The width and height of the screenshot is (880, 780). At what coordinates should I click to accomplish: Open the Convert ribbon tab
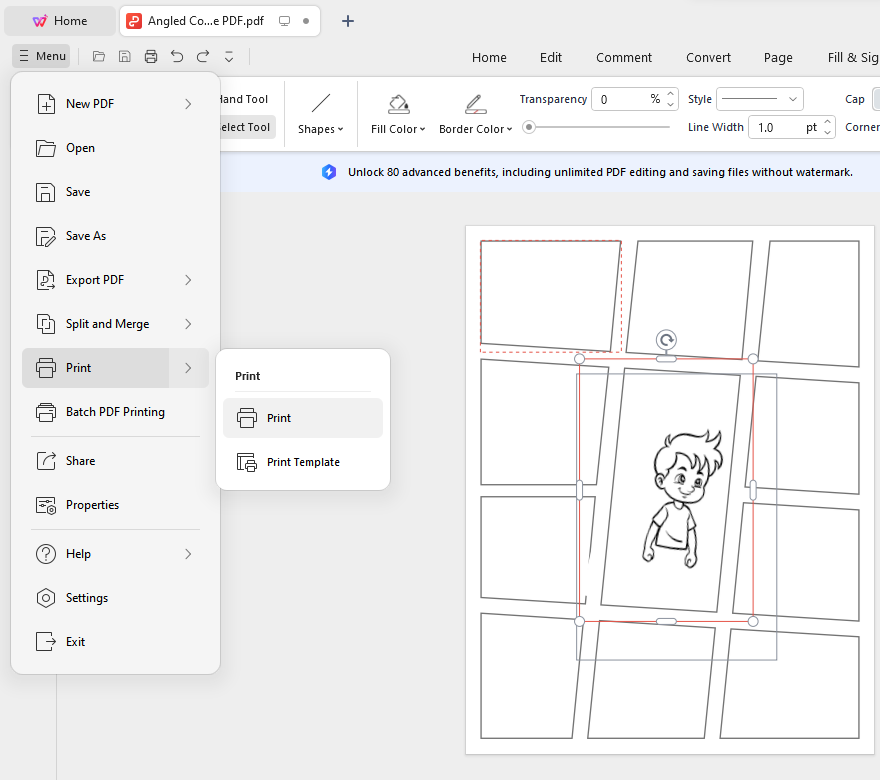click(x=708, y=57)
